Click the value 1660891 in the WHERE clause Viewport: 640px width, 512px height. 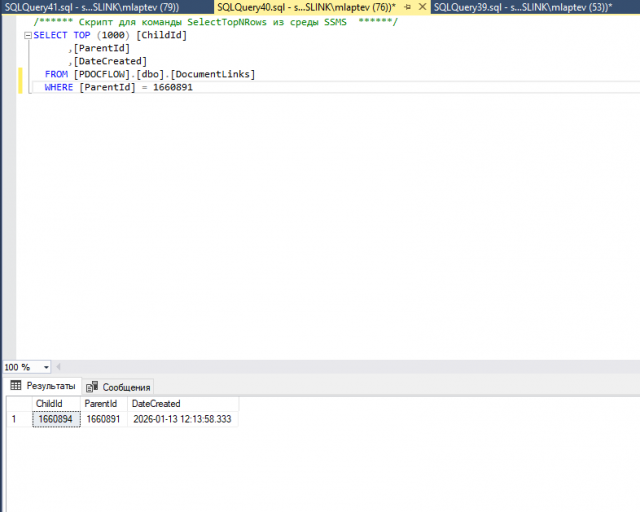[173, 87]
